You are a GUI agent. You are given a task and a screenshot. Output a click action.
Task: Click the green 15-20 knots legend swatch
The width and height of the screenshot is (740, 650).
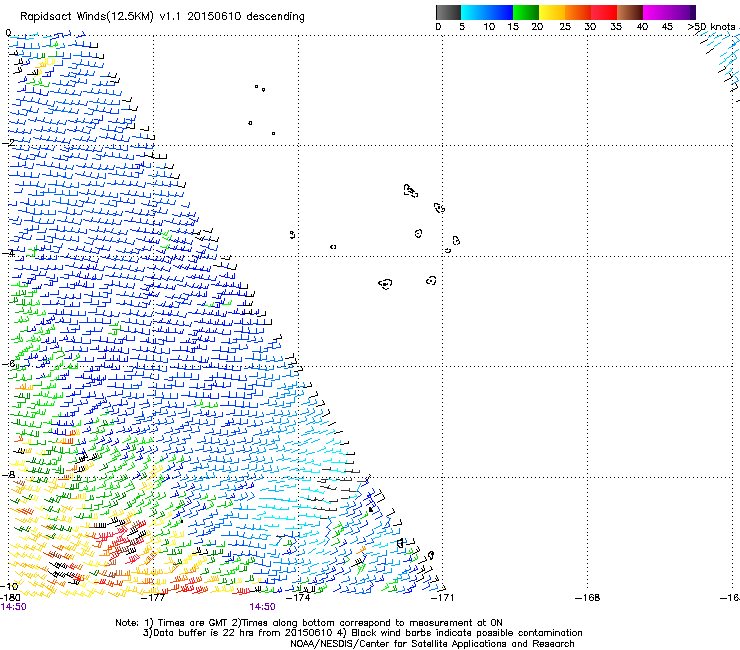pyautogui.click(x=526, y=12)
